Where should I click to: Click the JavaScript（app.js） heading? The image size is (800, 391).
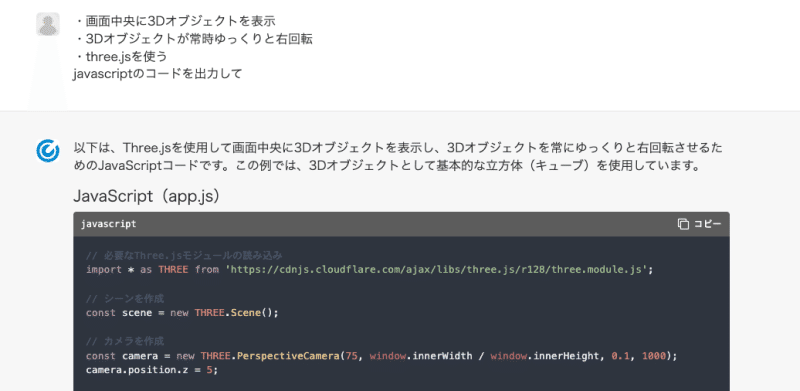pyautogui.click(x=147, y=196)
